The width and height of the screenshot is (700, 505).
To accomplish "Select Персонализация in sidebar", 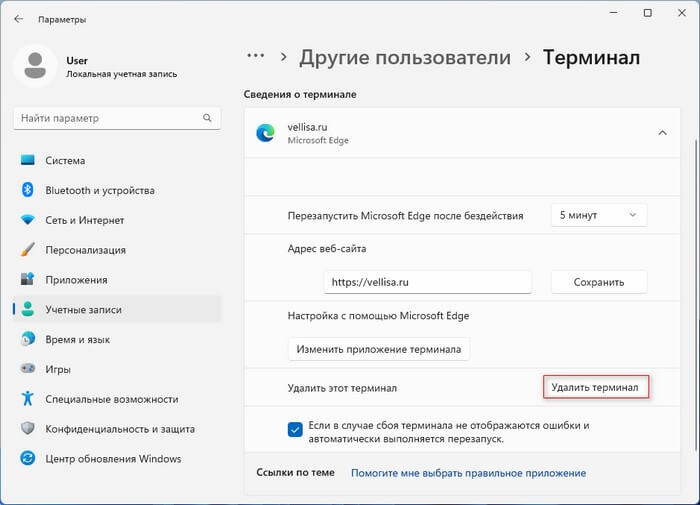I will click(x=117, y=250).
